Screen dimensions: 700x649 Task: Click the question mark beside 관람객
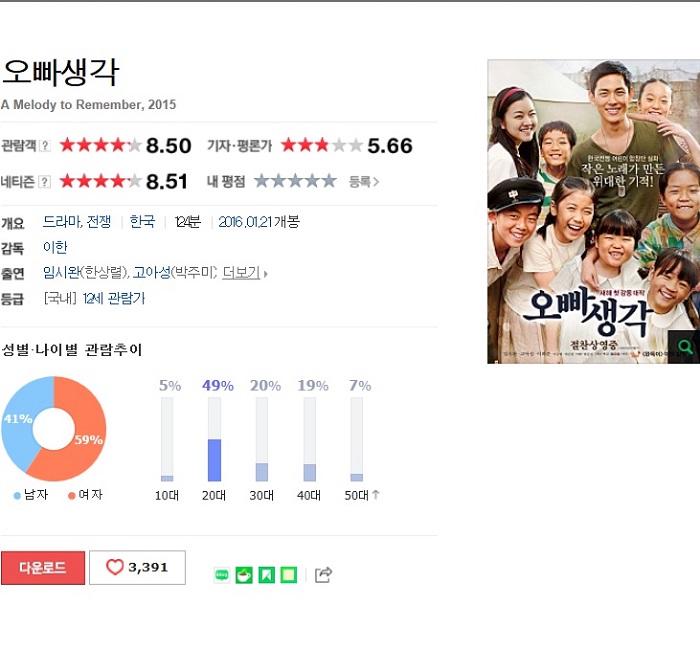pos(44,146)
